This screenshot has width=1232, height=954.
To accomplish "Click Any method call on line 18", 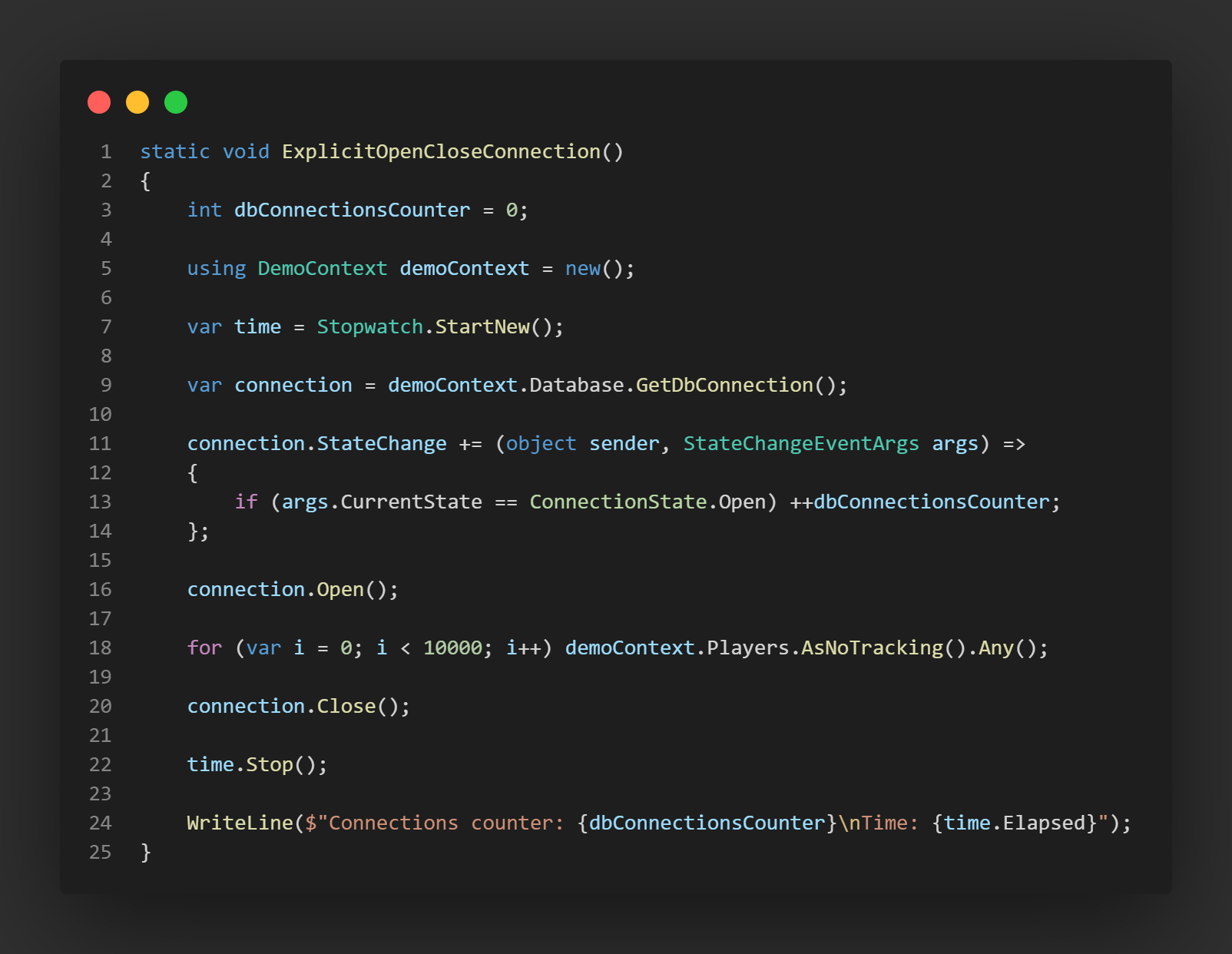I will pos(996,648).
